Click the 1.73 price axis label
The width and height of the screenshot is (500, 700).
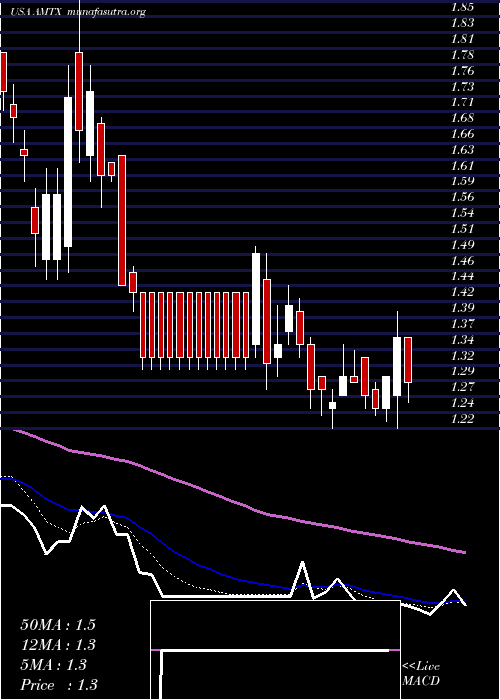point(462,86)
